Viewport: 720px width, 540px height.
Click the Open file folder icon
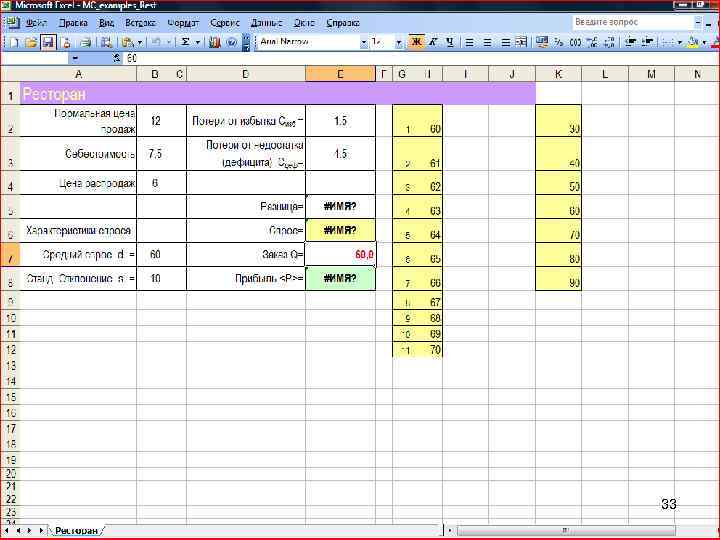click(x=31, y=42)
